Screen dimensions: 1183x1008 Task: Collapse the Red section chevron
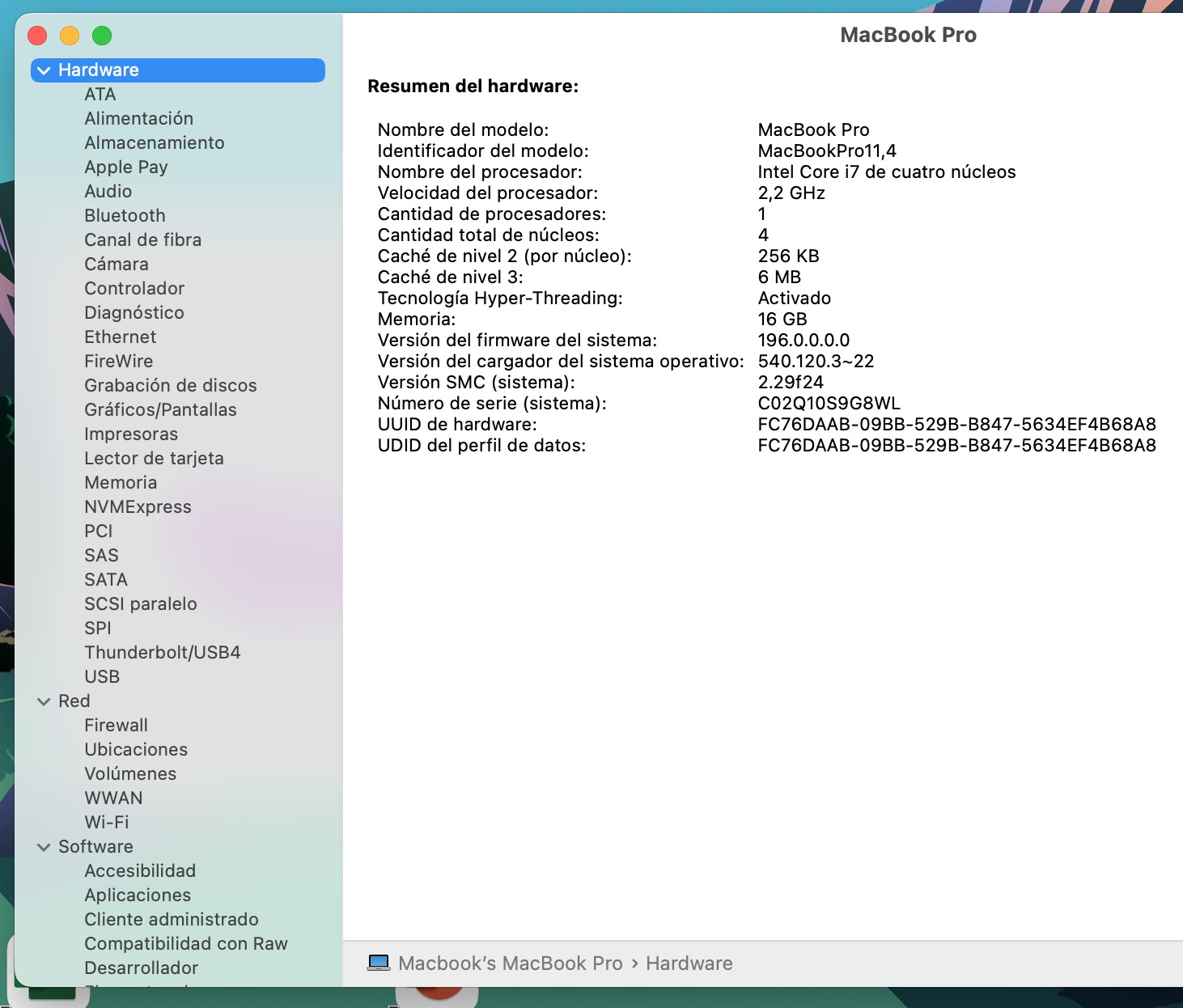pos(44,701)
